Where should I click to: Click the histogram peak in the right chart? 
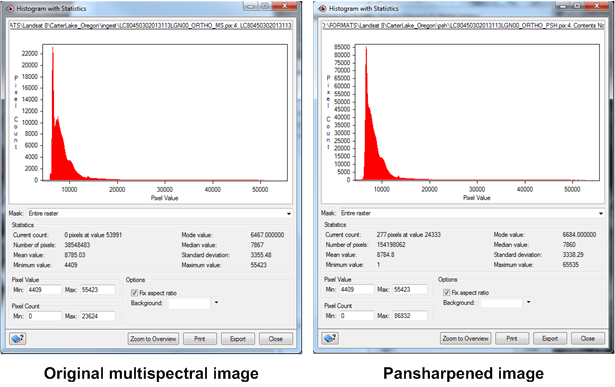(x=366, y=49)
